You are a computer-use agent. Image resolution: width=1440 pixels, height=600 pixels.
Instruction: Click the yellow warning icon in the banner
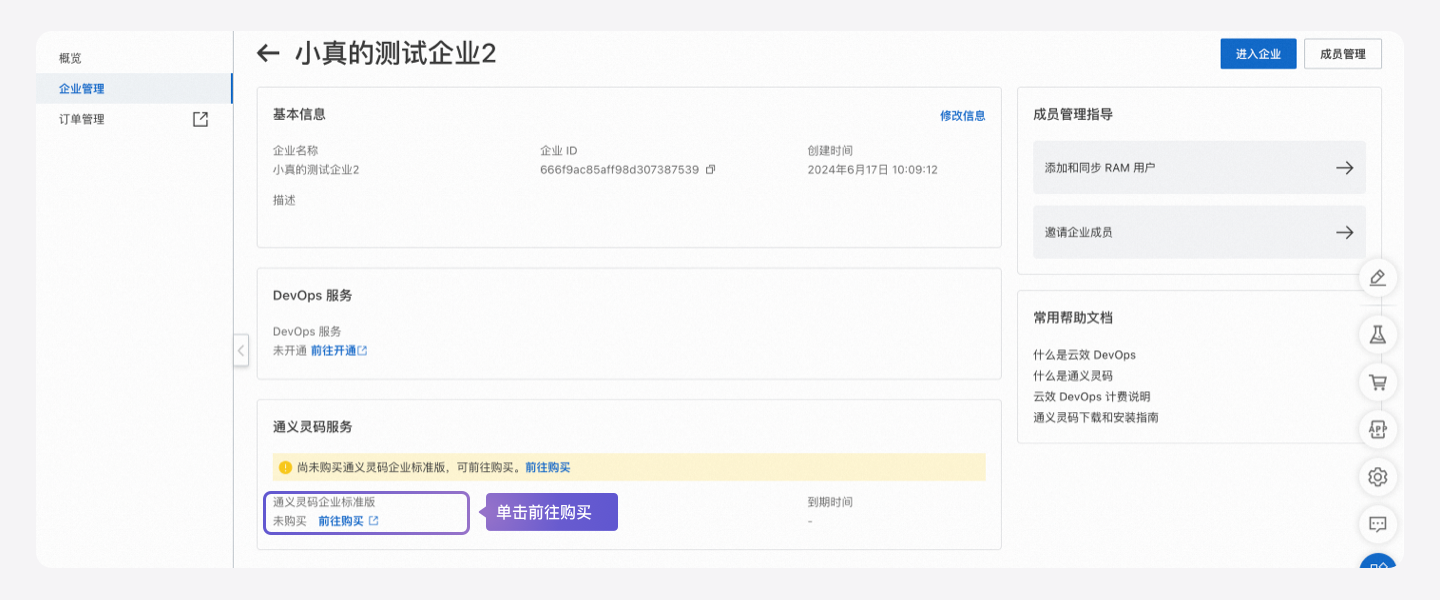[285, 467]
